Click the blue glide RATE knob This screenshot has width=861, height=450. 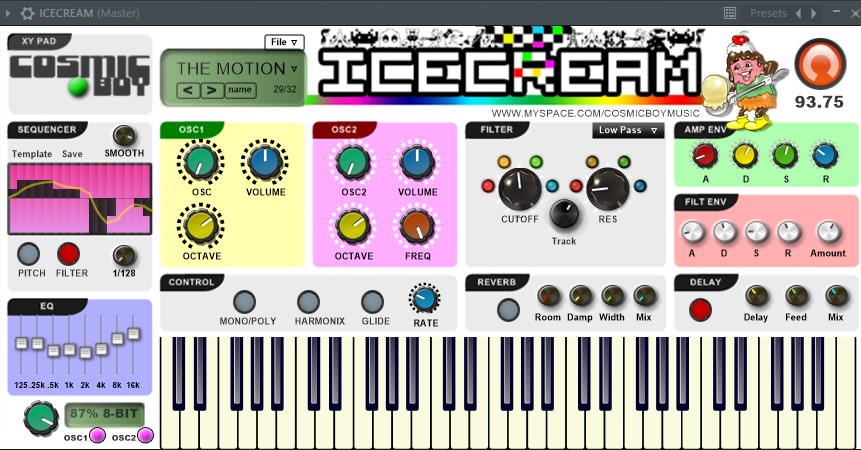tap(424, 299)
